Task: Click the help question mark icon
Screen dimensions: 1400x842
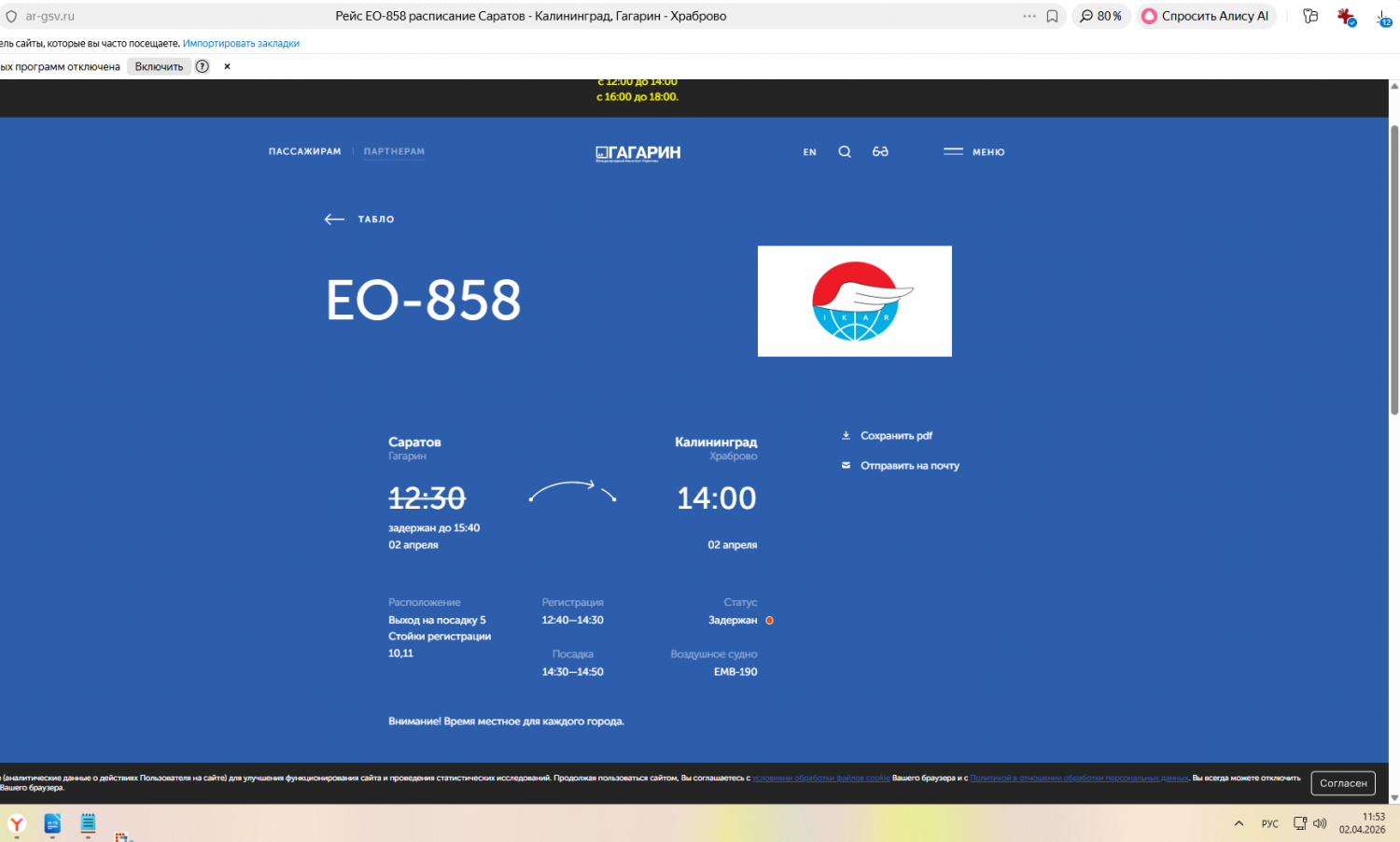Action: (202, 66)
